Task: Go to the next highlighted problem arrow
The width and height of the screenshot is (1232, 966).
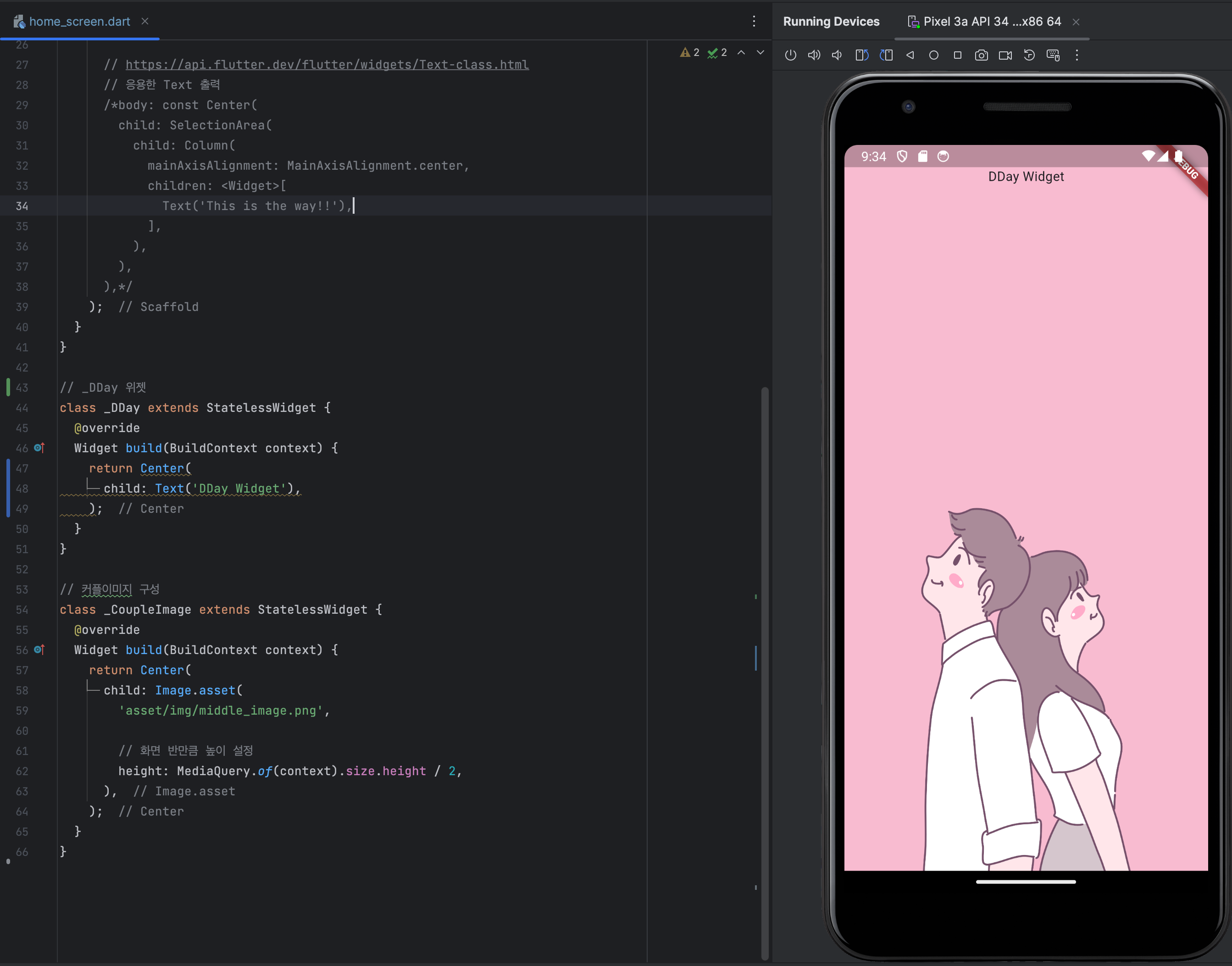Action: [x=760, y=53]
